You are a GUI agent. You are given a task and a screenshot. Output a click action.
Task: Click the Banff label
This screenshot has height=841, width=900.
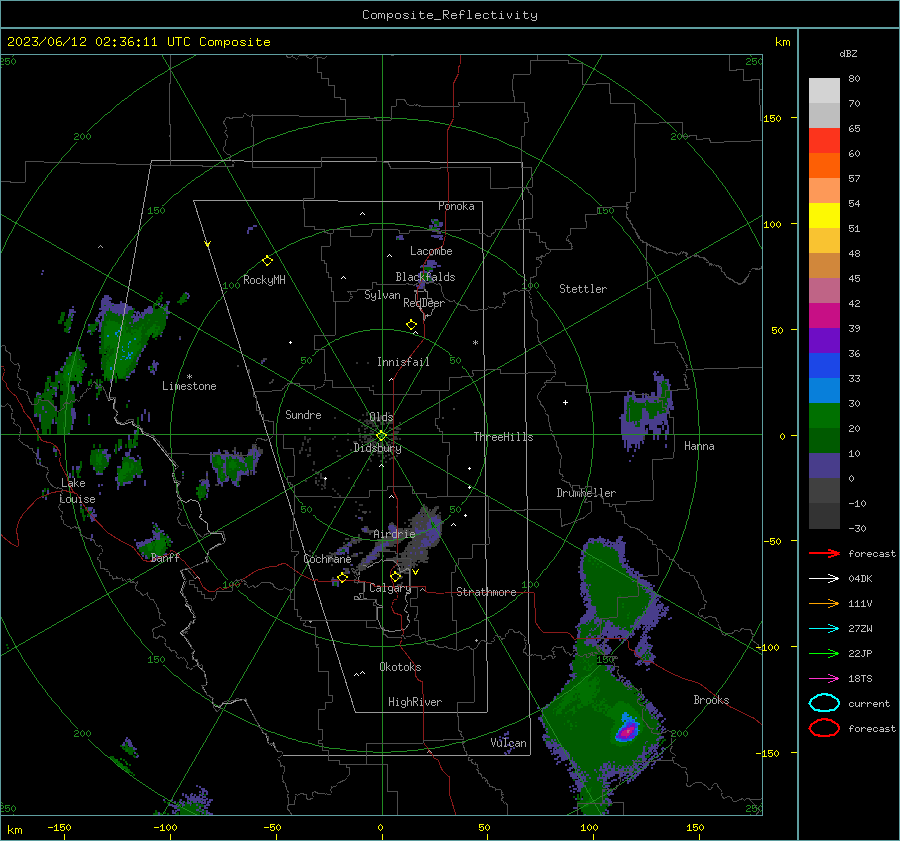click(x=165, y=557)
